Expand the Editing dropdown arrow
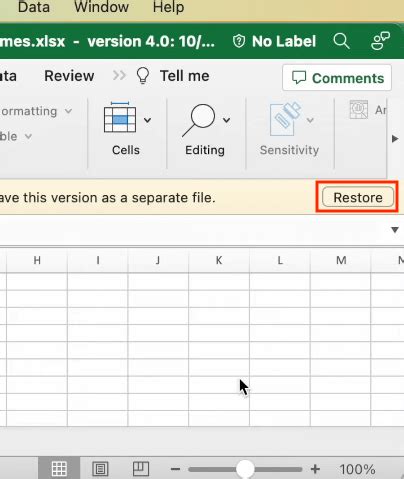The width and height of the screenshot is (404, 479). click(226, 120)
